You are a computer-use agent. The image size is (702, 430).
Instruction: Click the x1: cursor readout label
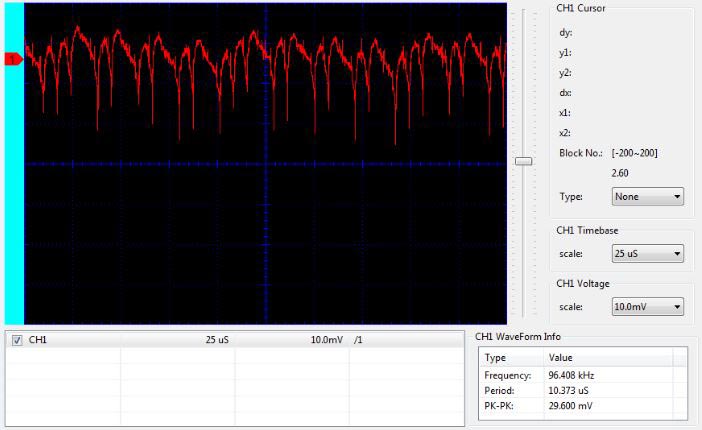[x=565, y=113]
